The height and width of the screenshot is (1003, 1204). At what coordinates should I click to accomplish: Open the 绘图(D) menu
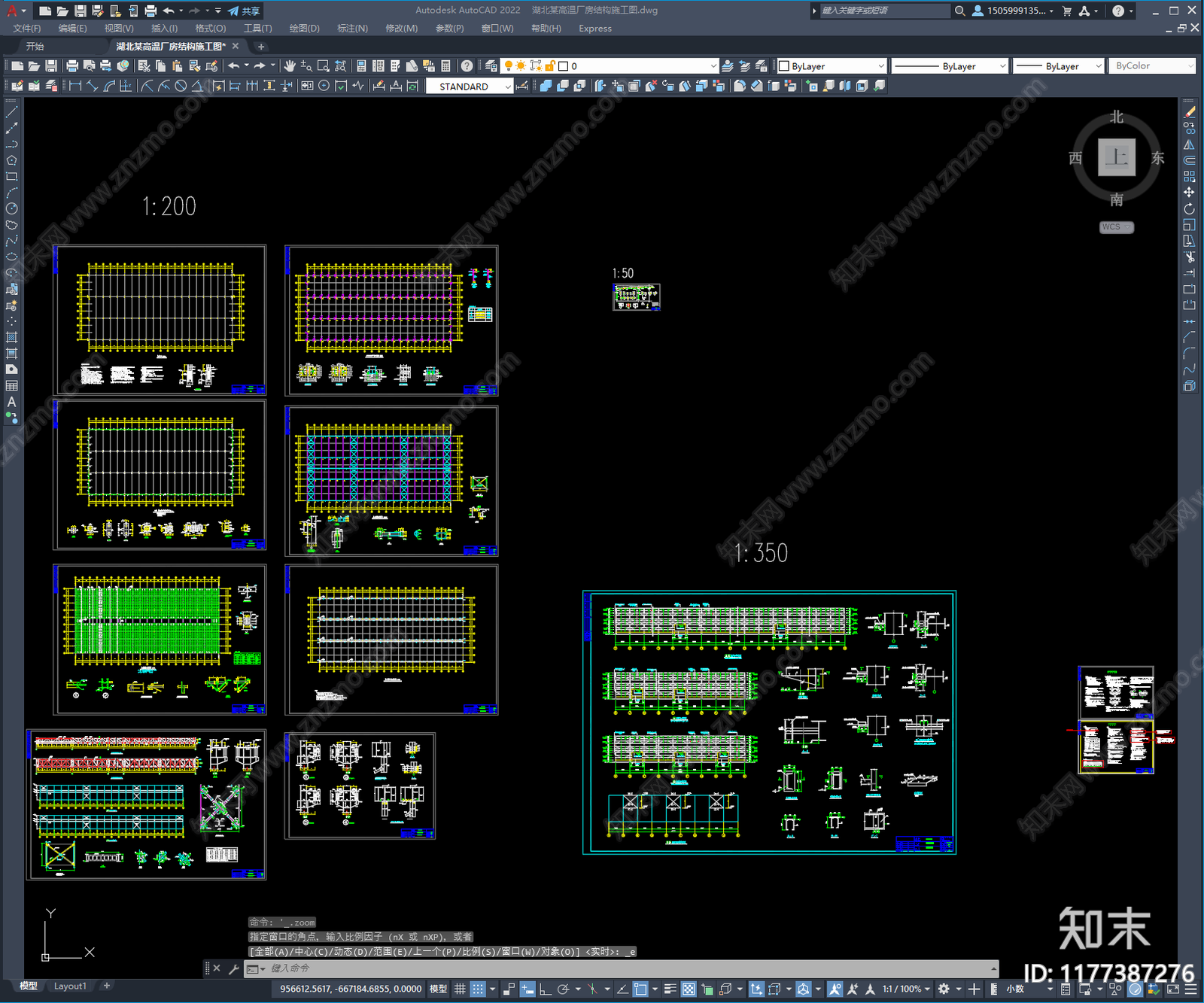(304, 29)
